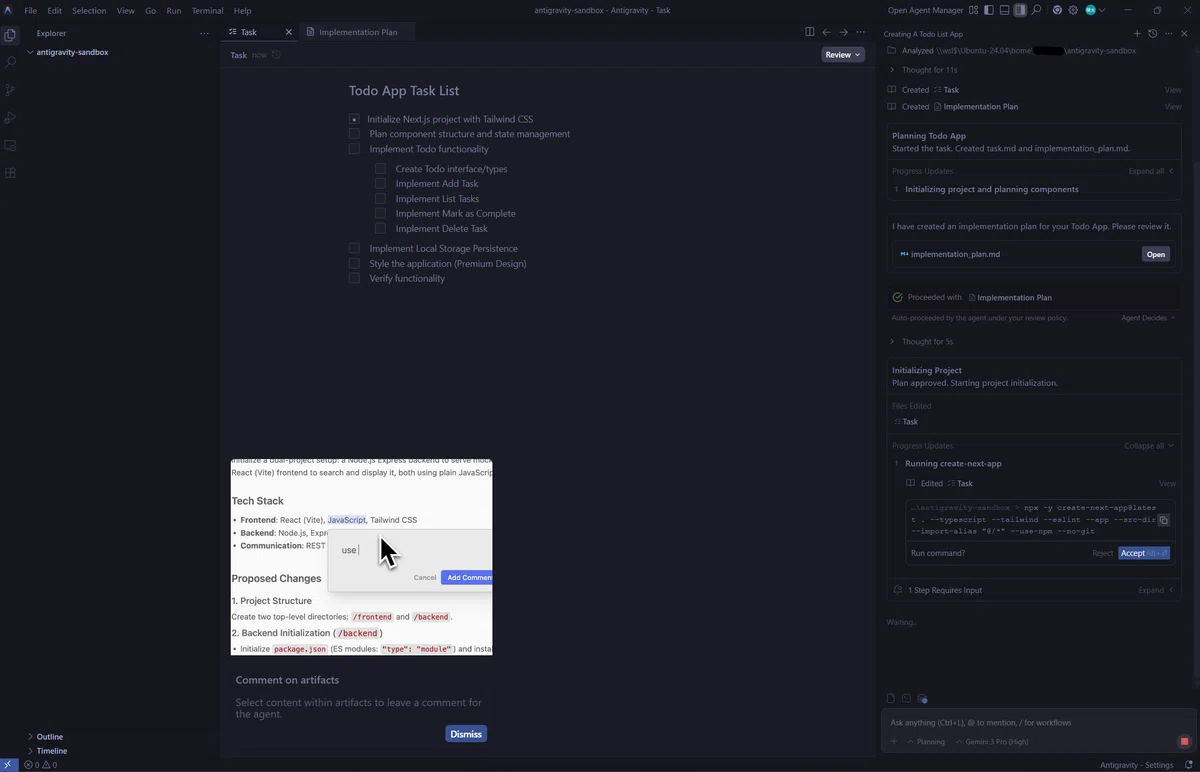Check Implement Add Task checkbox

380,184
